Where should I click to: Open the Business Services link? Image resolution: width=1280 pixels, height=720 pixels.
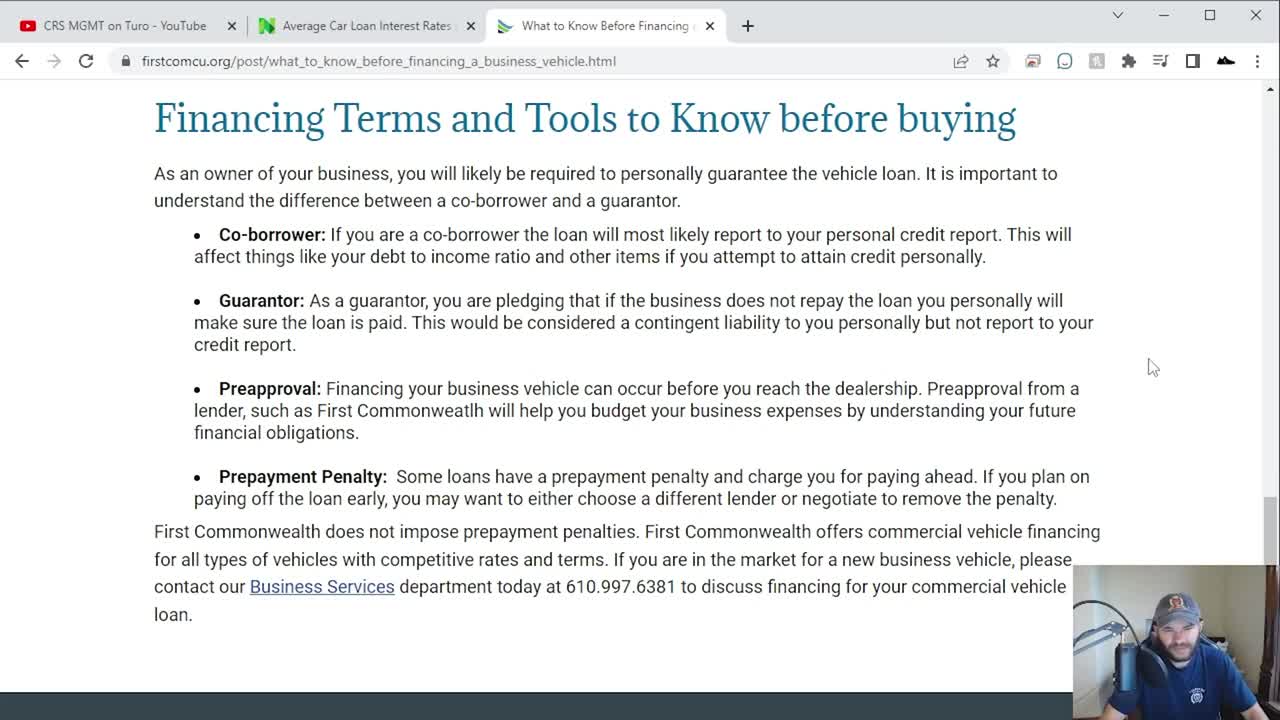322,587
